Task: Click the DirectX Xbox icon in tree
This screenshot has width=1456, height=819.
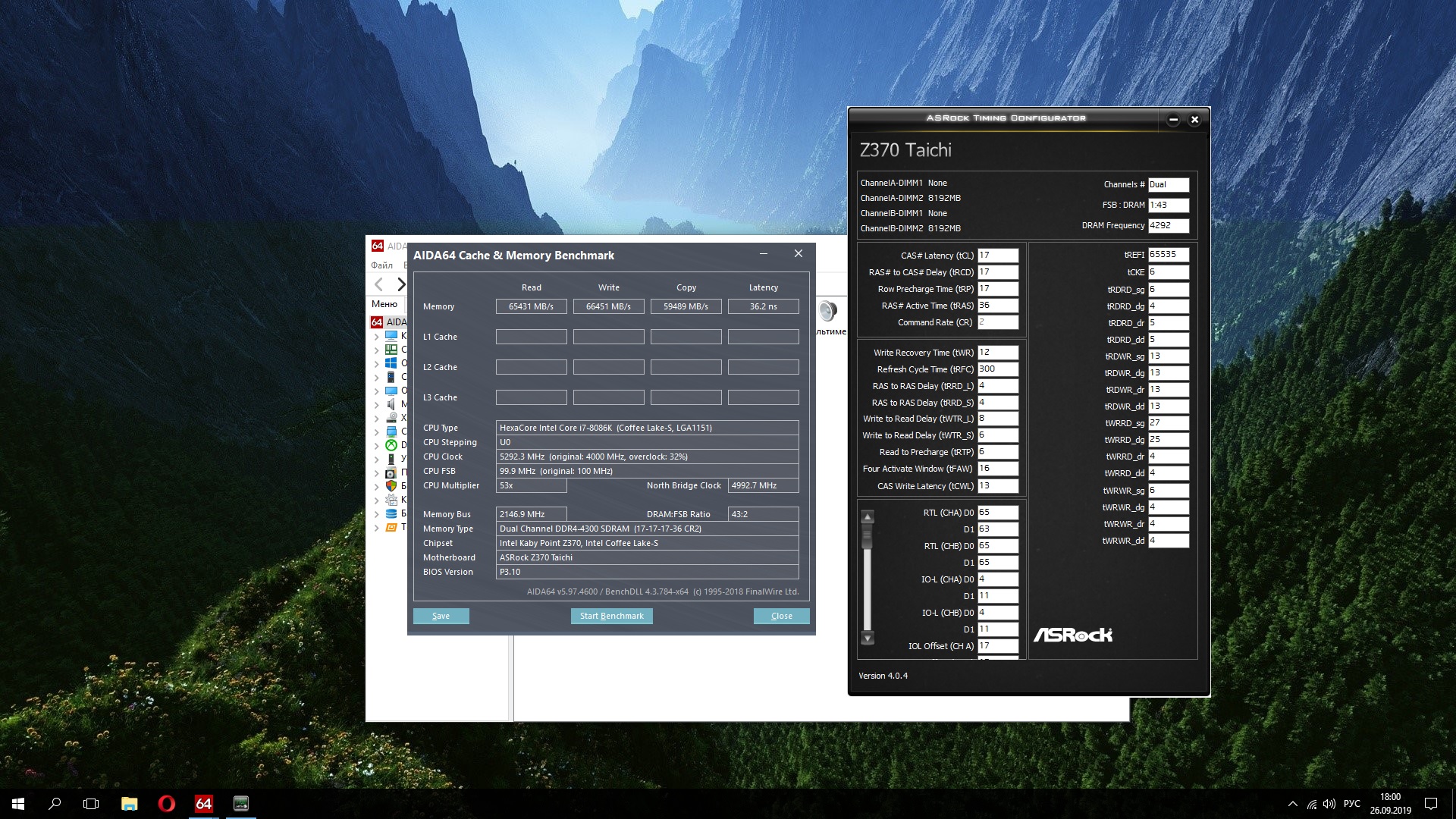Action: 391,445
